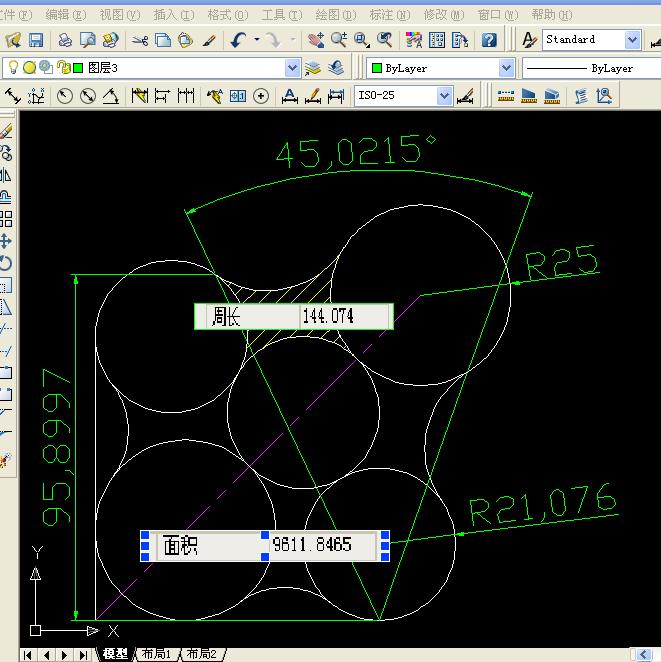Click the Zoom Realtime magnifier icon
This screenshot has height=662, width=661.
click(x=339, y=40)
